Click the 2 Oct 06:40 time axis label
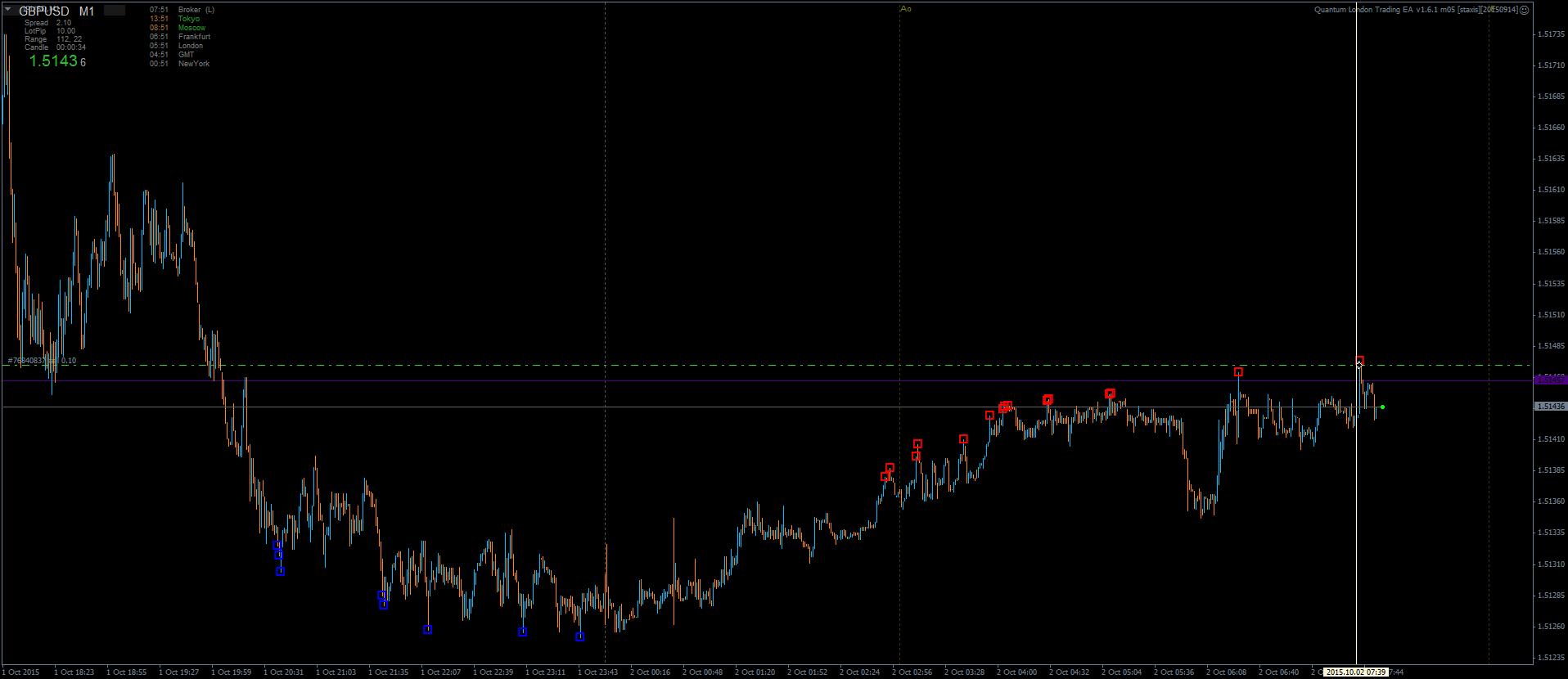1568x679 pixels. point(1278,672)
